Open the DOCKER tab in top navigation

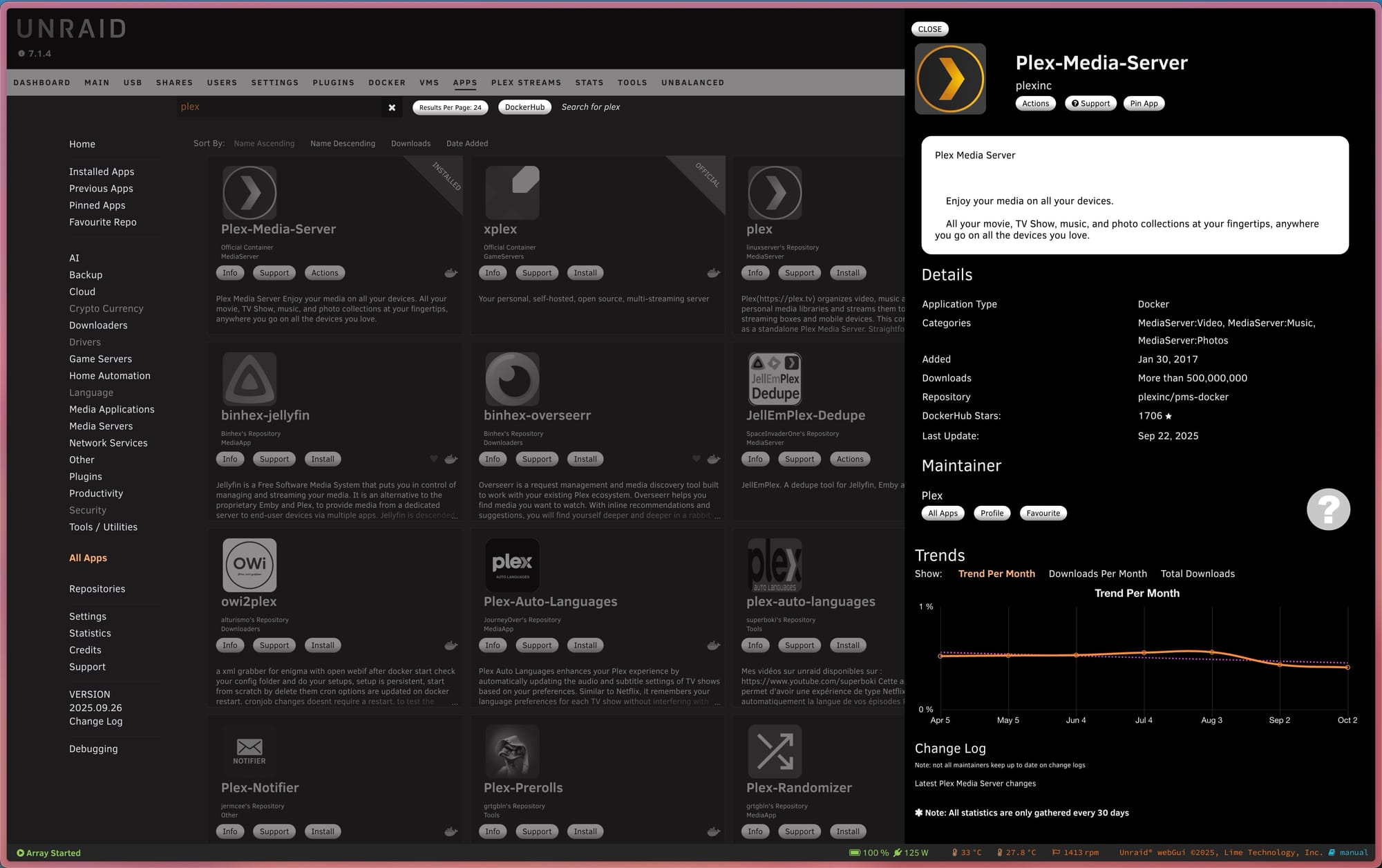[x=387, y=82]
